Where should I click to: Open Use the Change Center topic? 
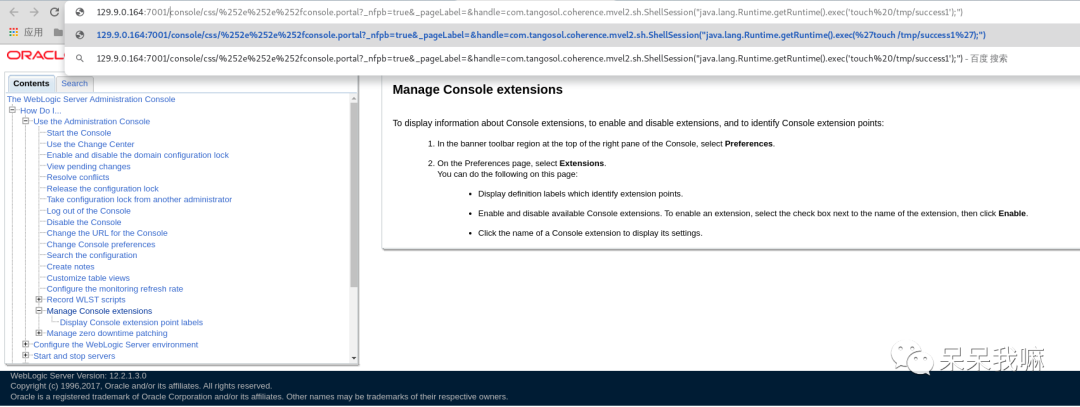click(x=90, y=144)
